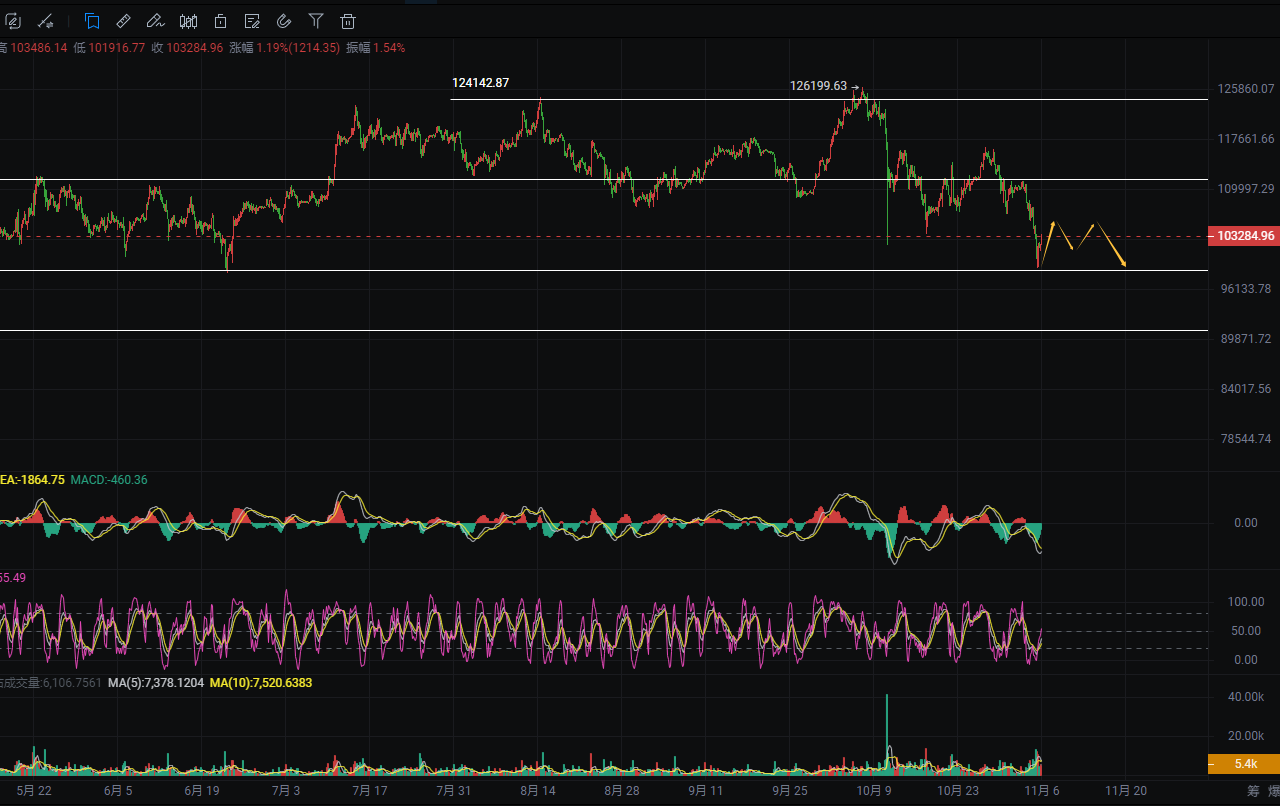The image size is (1280, 806).
Task: Click the orange 5.4k volume tag
Action: pyautogui.click(x=1244, y=764)
